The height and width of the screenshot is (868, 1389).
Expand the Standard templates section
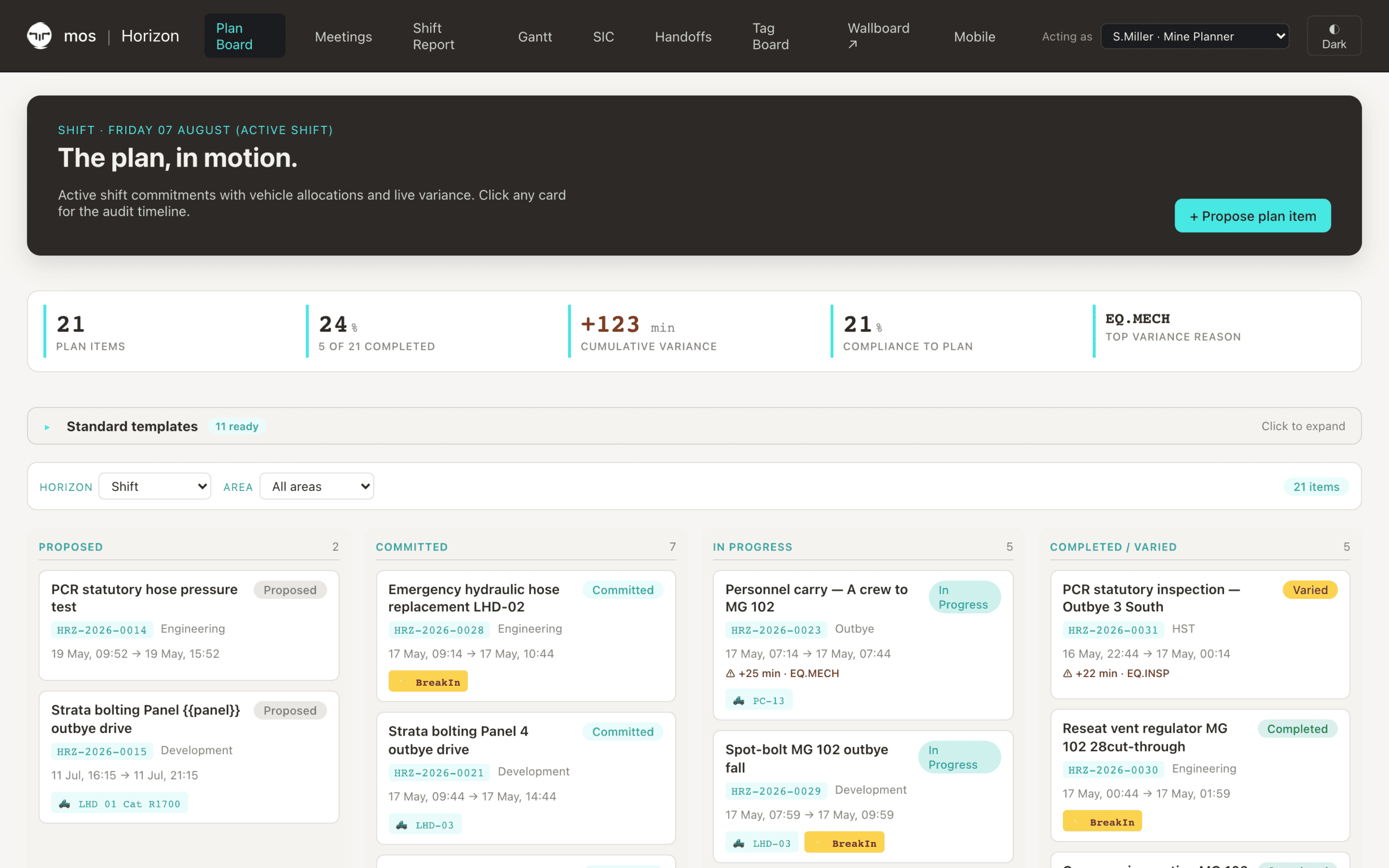tap(694, 426)
